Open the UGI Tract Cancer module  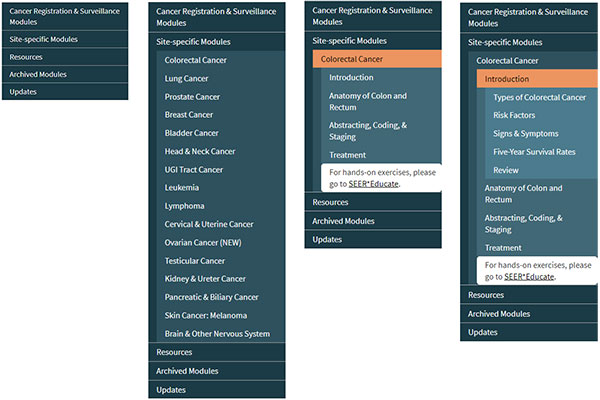point(194,170)
